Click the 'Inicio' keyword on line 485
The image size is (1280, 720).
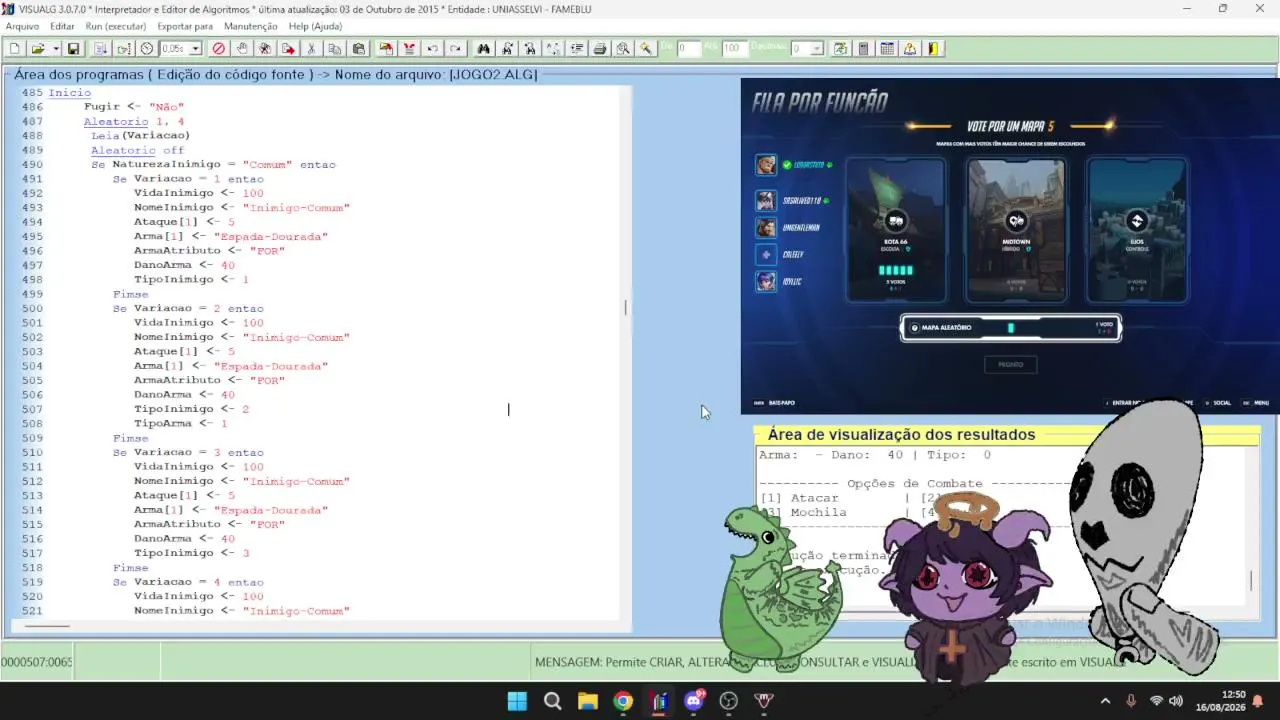pos(69,93)
